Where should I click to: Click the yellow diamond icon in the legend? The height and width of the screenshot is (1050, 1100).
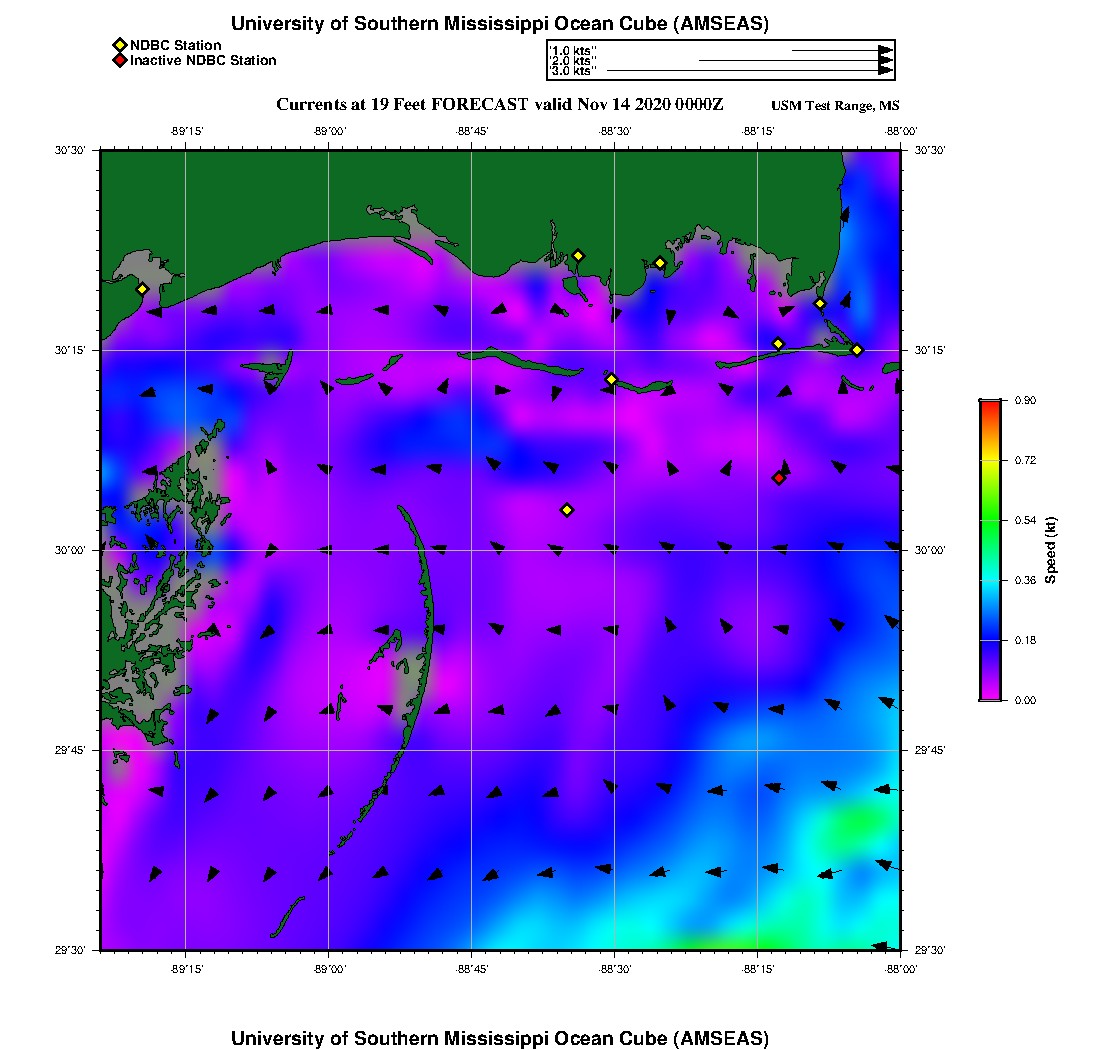(x=119, y=45)
